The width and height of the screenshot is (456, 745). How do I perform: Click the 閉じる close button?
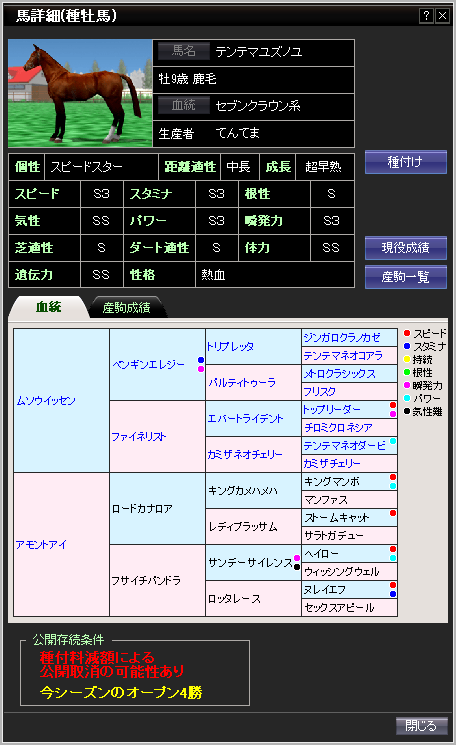(x=422, y=726)
